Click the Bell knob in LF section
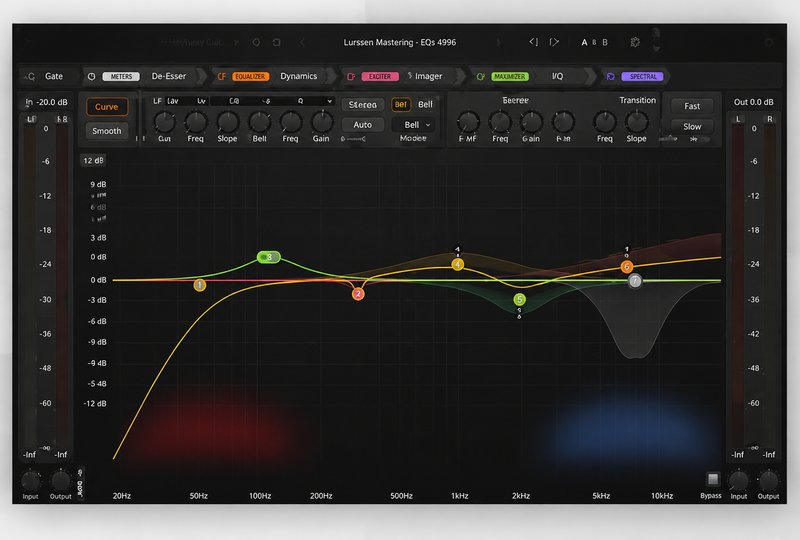This screenshot has height=540, width=800. (x=259, y=122)
